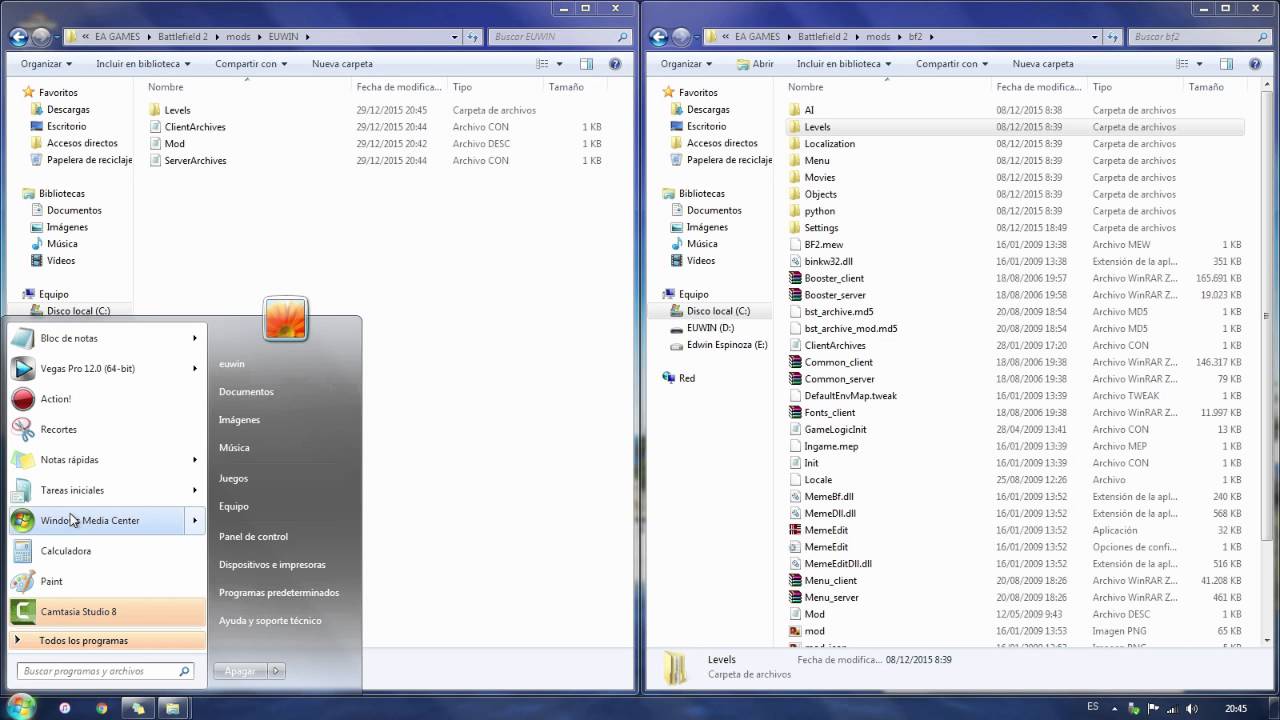Launch Windows Media Center

pyautogui.click(x=98, y=520)
